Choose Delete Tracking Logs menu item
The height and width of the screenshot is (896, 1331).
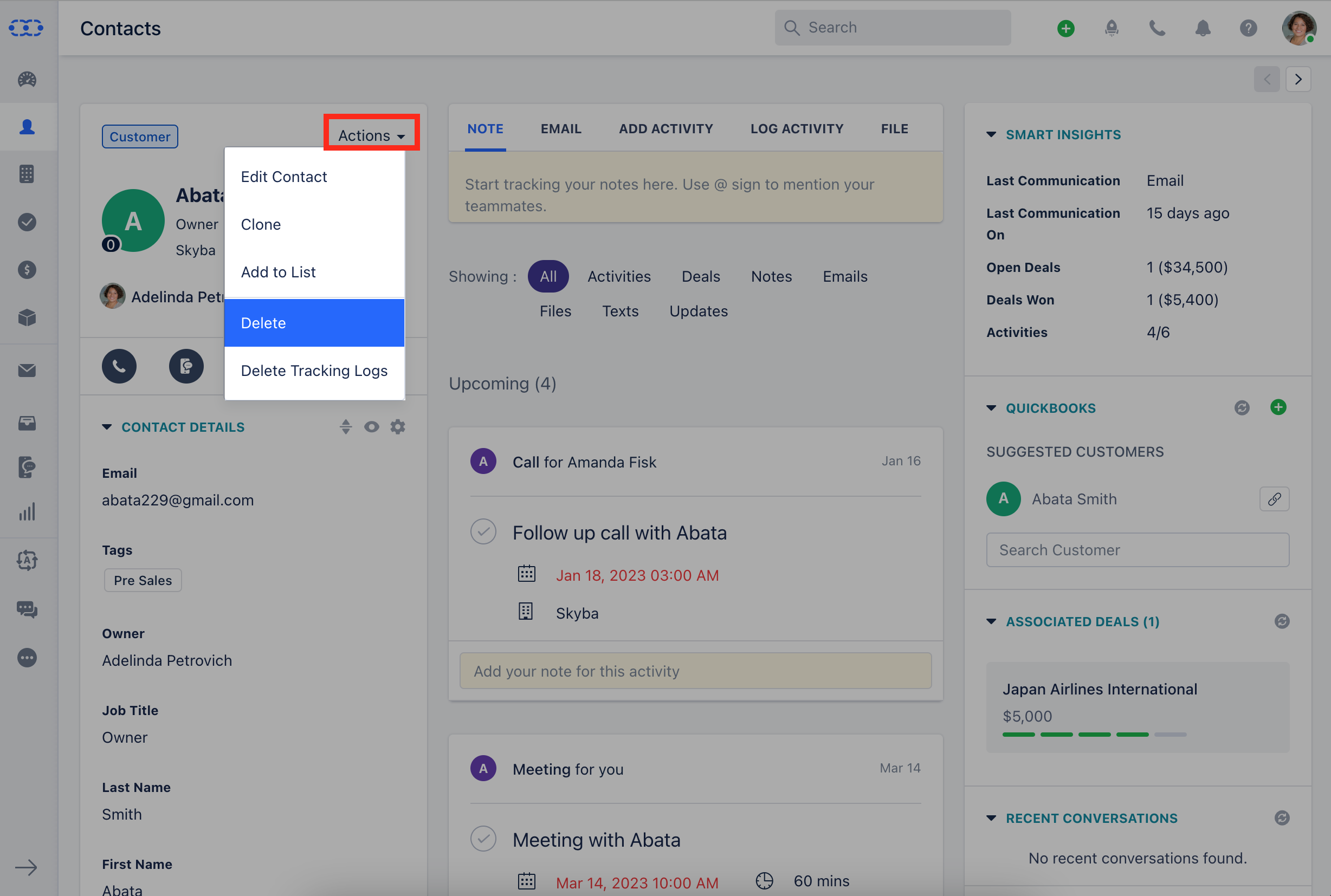tap(314, 371)
